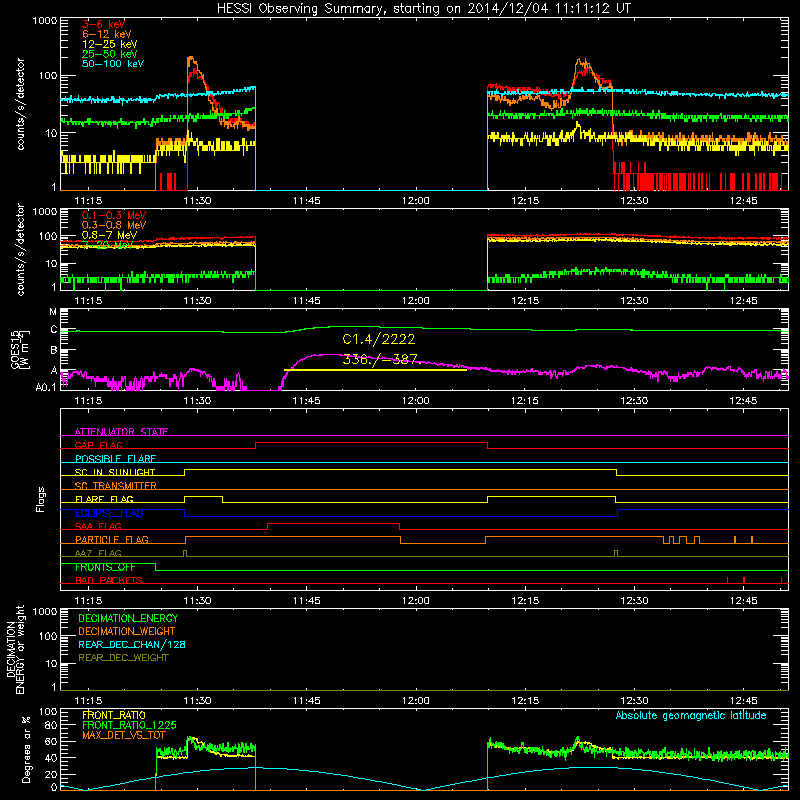Click the green 7-20 MeV legend label

[108, 245]
